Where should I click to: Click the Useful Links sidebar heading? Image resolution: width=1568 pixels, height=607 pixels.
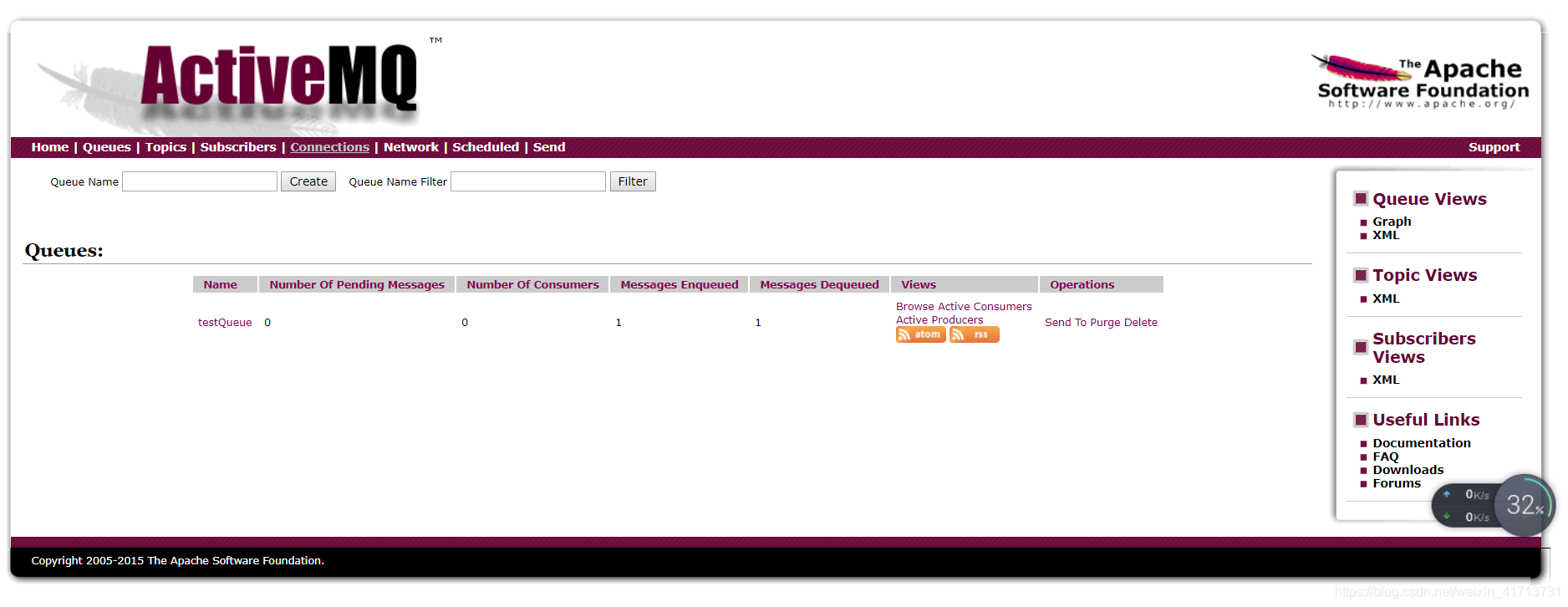[x=1426, y=420]
